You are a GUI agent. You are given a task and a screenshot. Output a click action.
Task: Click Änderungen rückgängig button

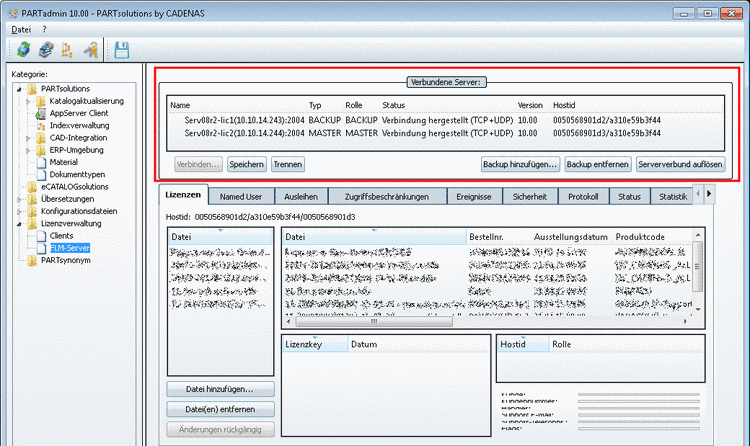[221, 430]
